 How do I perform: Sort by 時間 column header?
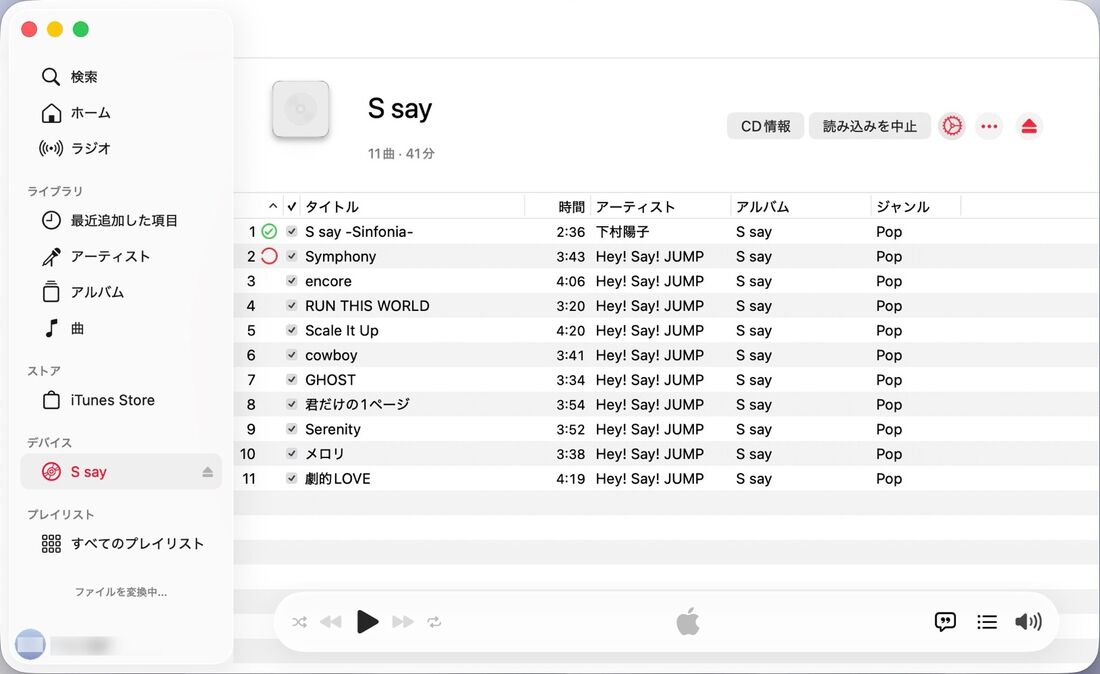(x=571, y=207)
